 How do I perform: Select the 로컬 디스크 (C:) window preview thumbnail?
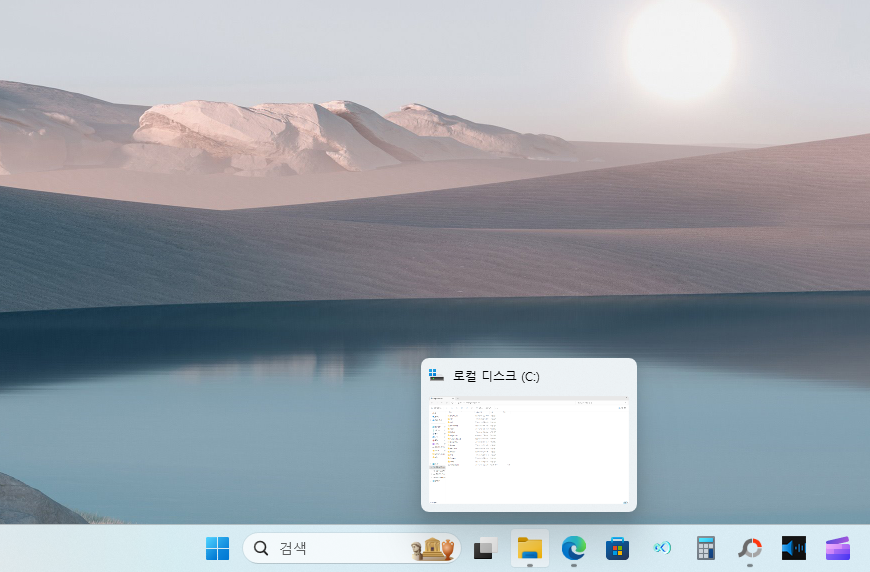click(x=529, y=450)
